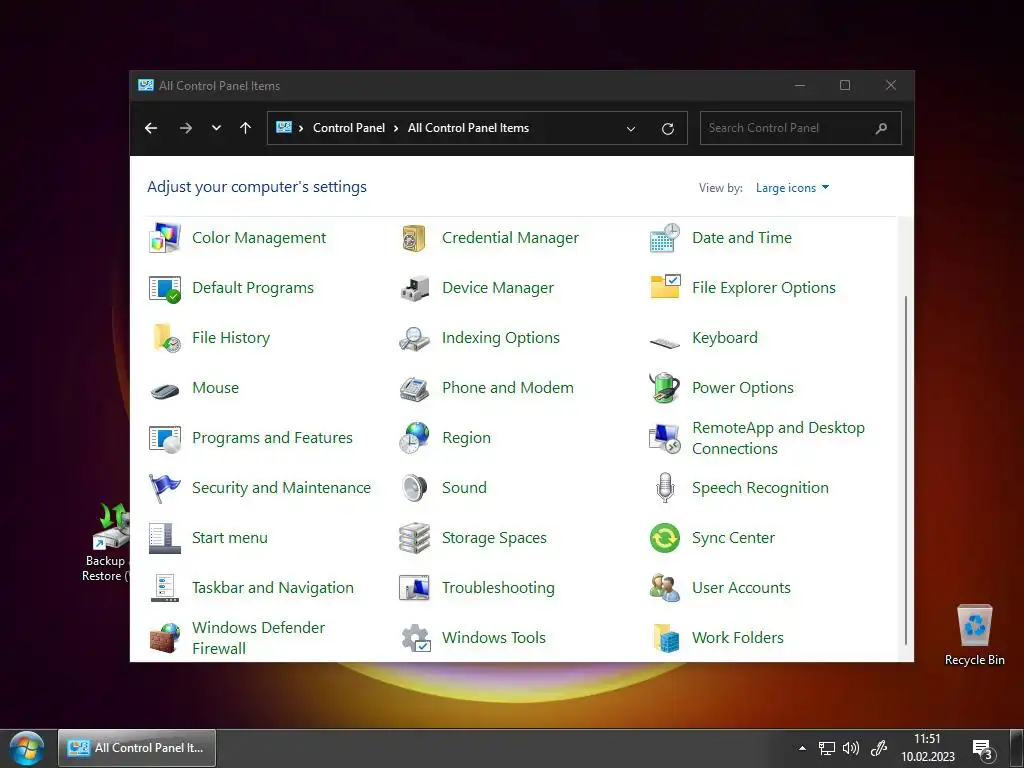This screenshot has height=768, width=1024.
Task: Open the Color Management icon
Action: [x=165, y=238]
